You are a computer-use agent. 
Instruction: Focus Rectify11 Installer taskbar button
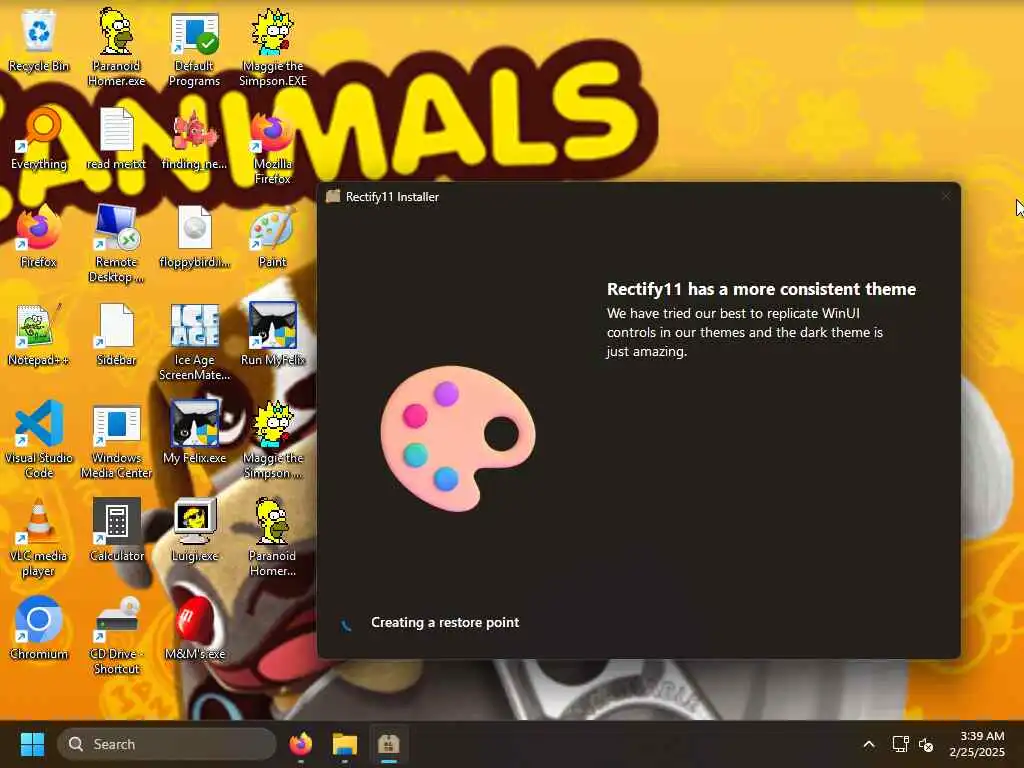pyautogui.click(x=389, y=744)
